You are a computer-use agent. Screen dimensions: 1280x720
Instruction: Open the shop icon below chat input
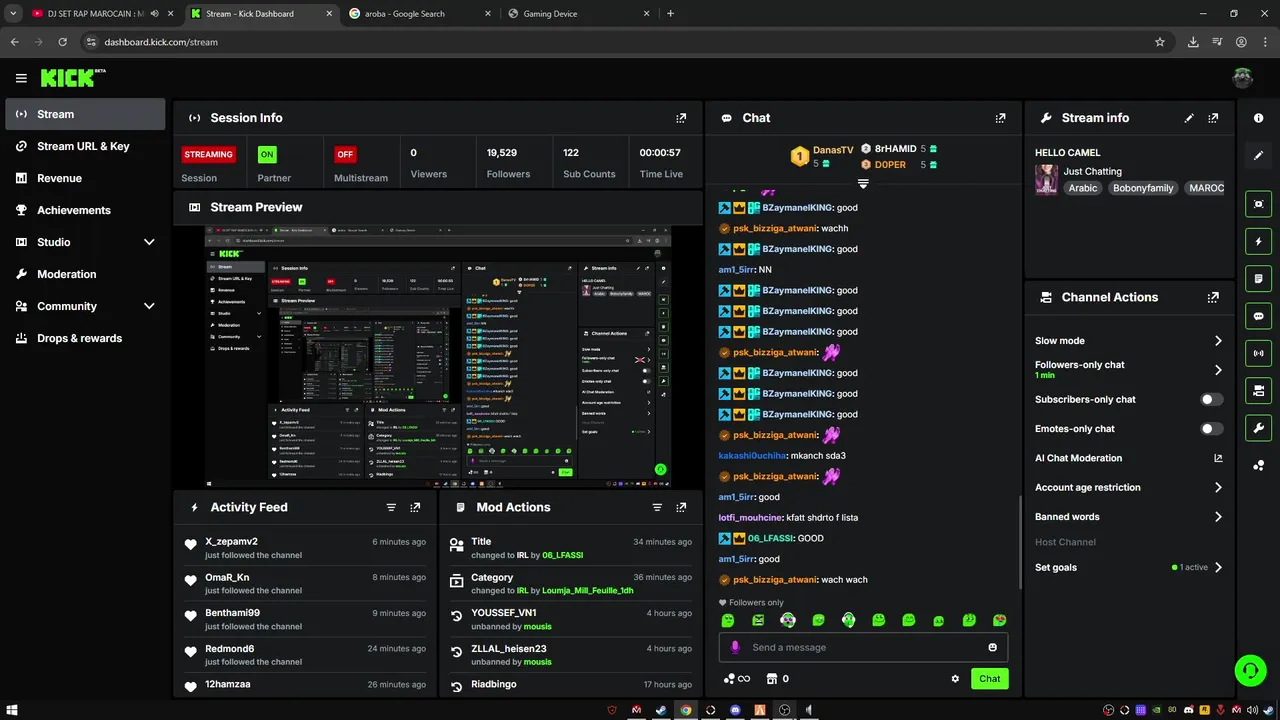[772, 678]
